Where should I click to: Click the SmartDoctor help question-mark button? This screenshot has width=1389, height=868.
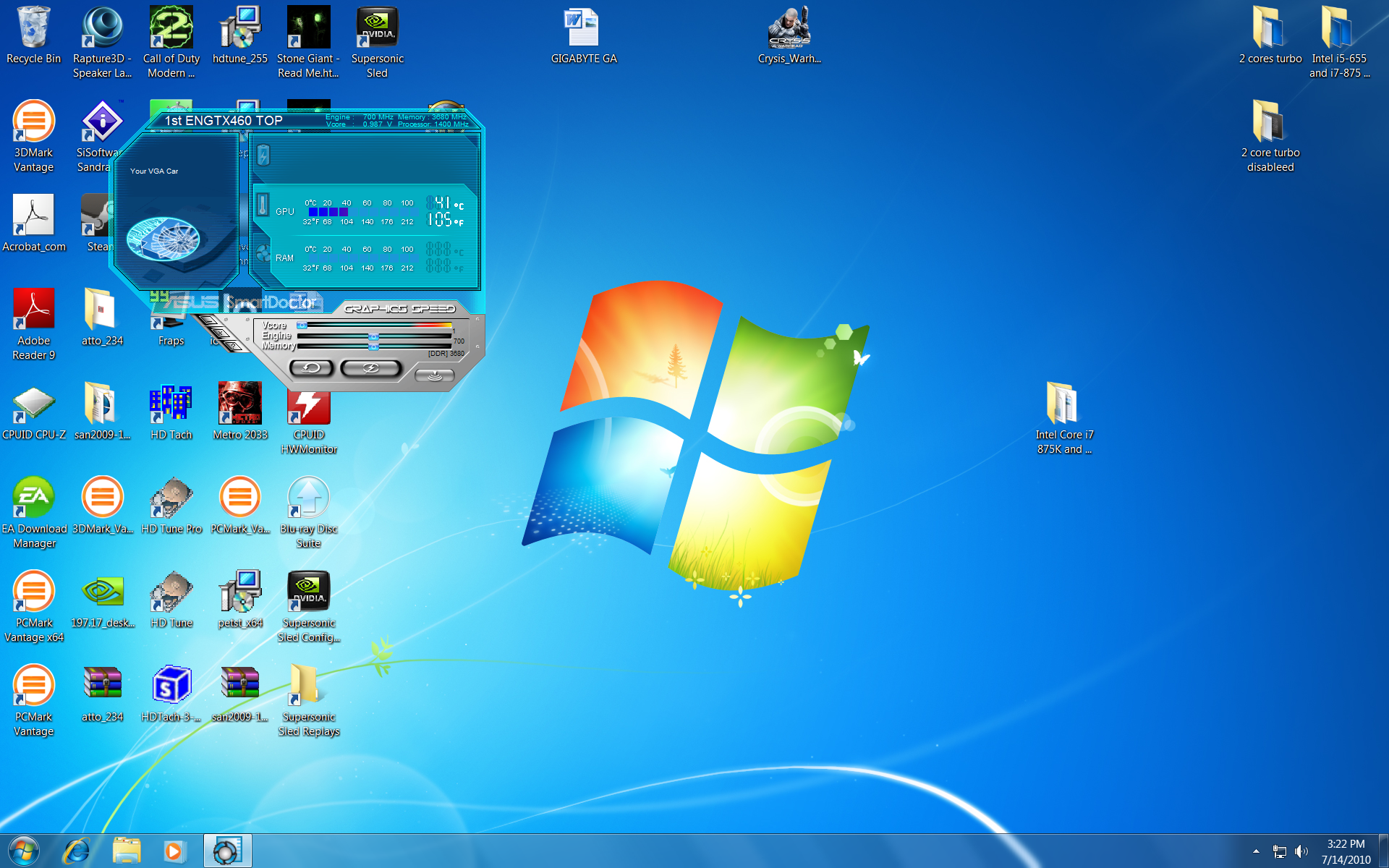click(x=234, y=346)
